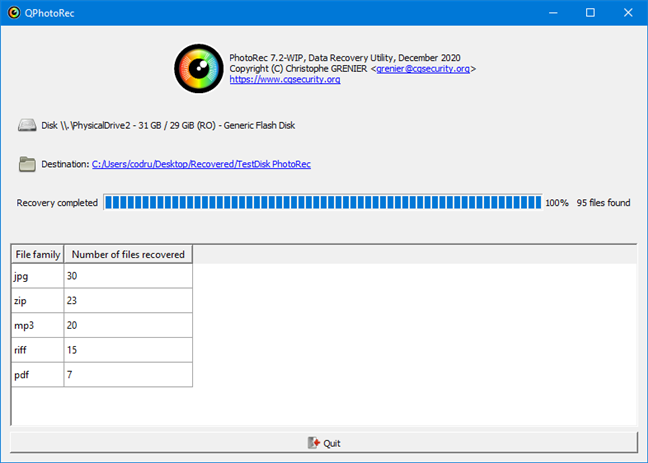Open the Recovered/TestDisk PhotoRec destination path
Image resolution: width=648 pixels, height=463 pixels.
[200, 163]
